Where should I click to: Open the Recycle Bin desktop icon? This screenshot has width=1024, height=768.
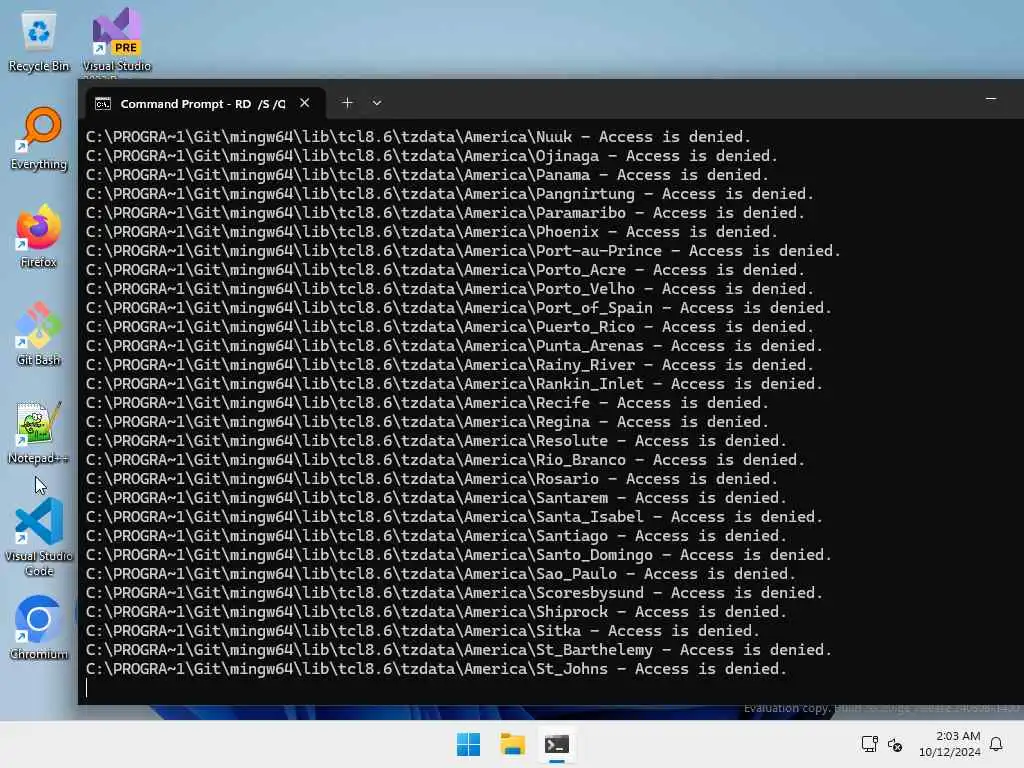(x=39, y=41)
